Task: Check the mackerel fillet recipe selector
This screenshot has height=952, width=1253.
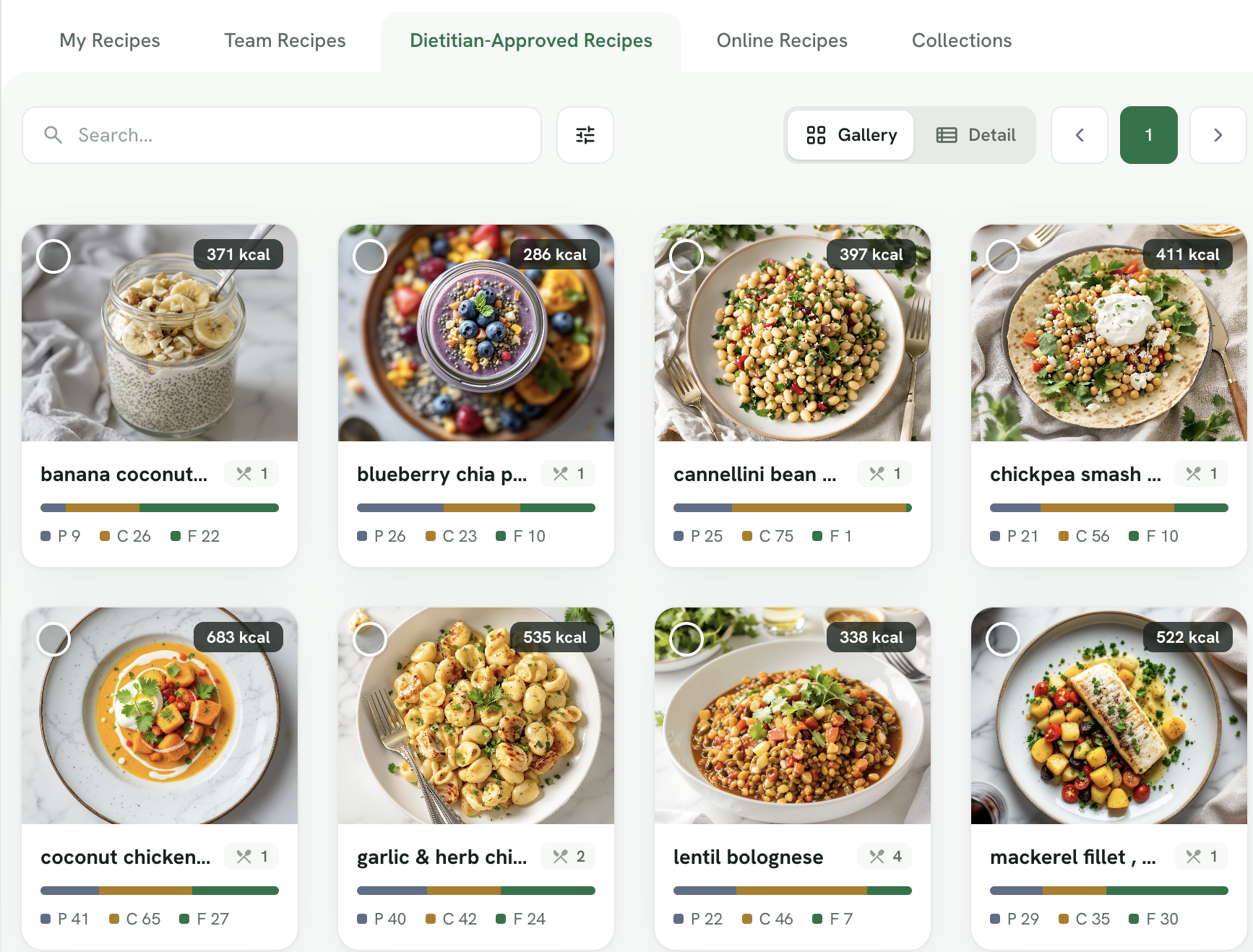Action: 1003,639
